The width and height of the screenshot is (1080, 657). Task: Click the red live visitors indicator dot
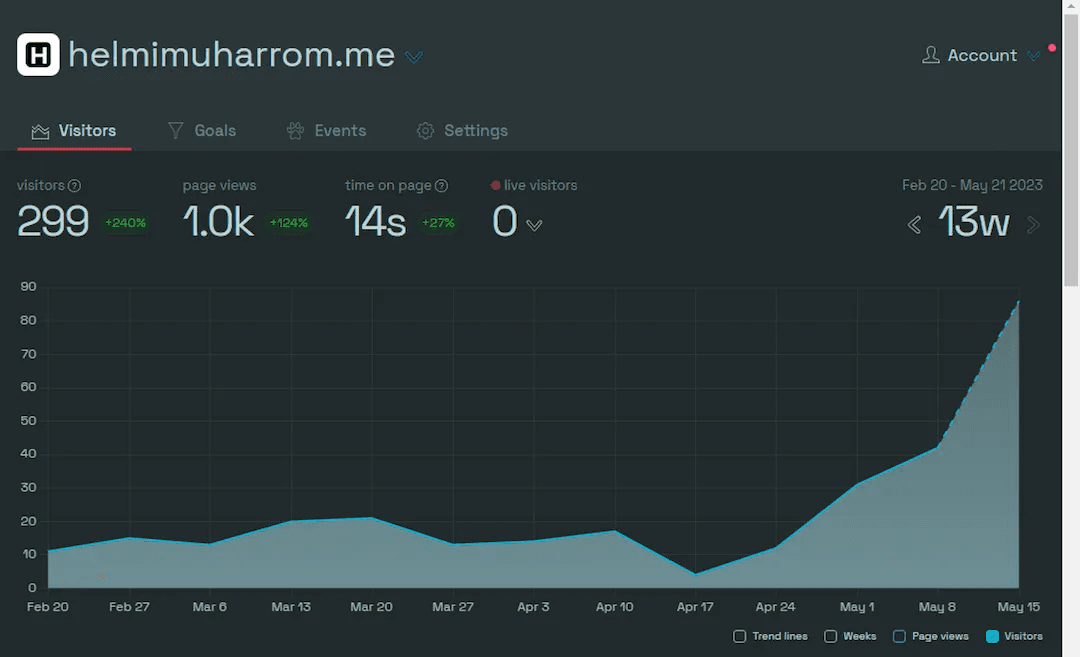tap(495, 185)
